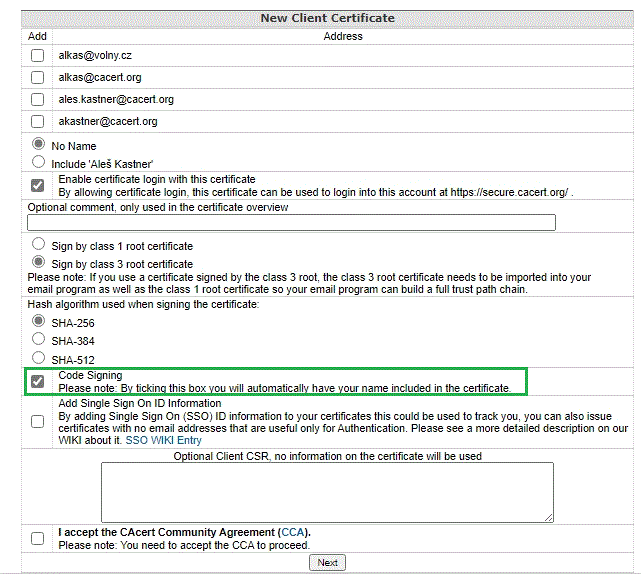Click inside the Optional Client CSR textarea
Screen dimensions: 641x578
(327, 492)
